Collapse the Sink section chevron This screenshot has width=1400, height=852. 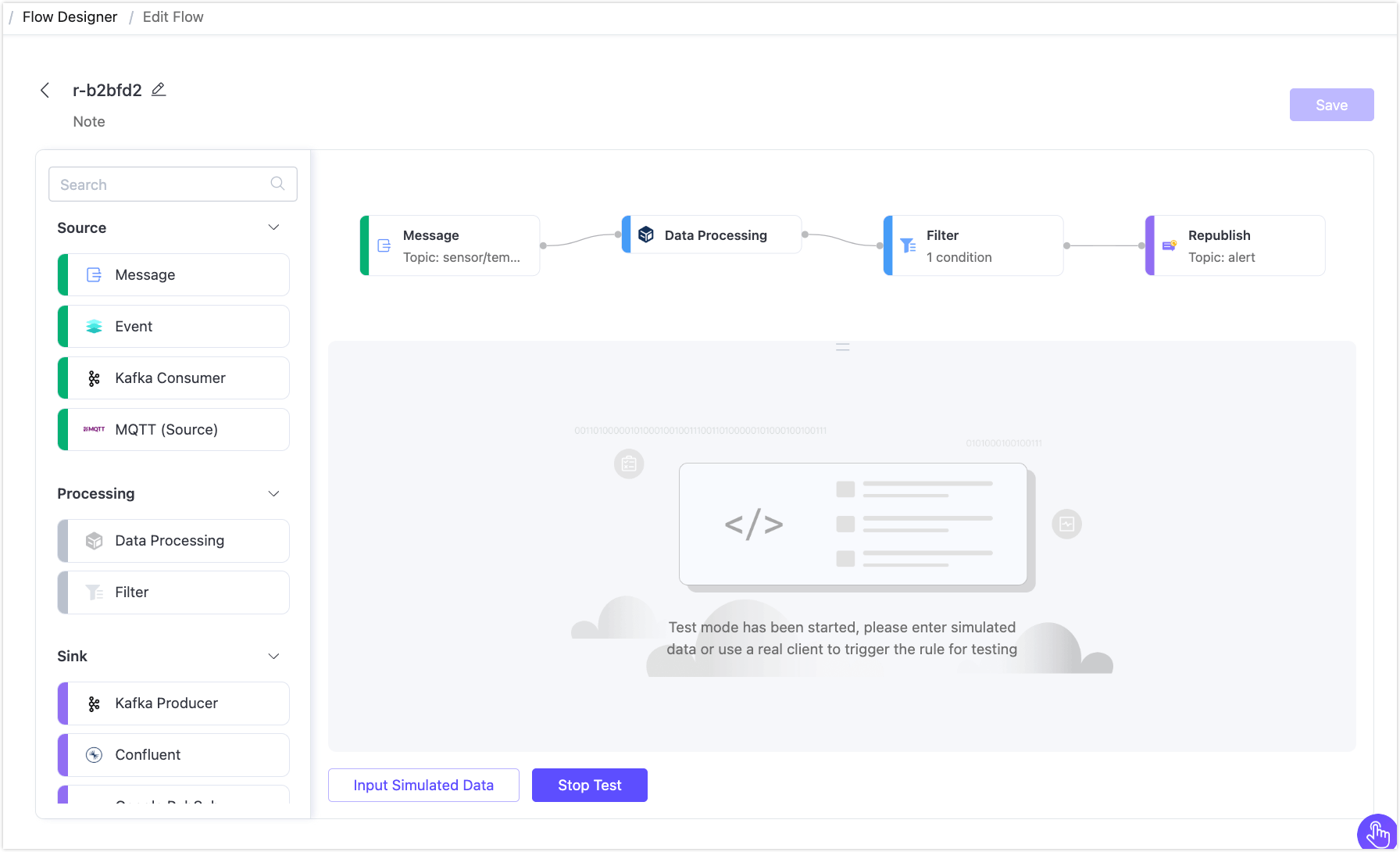coord(273,657)
